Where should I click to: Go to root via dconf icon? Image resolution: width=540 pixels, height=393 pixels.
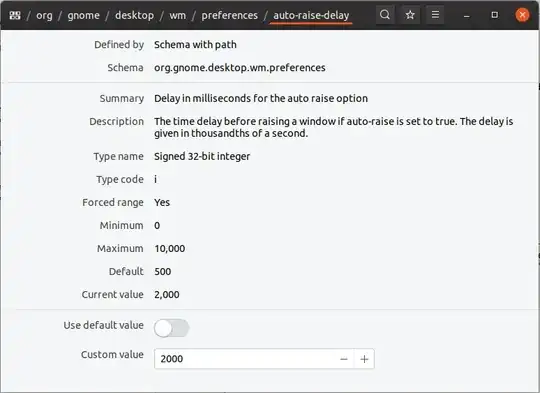[x=15, y=15]
